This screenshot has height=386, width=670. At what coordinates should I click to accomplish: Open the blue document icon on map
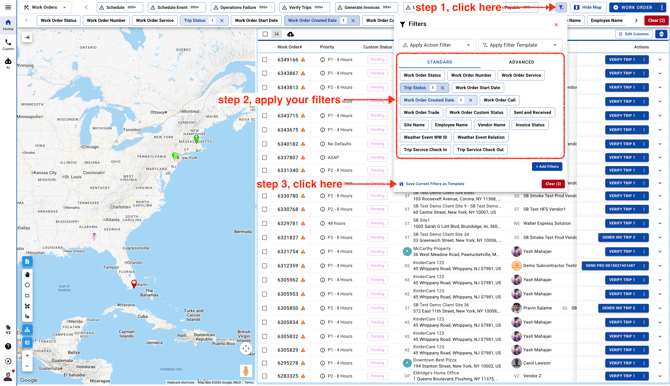(27, 261)
